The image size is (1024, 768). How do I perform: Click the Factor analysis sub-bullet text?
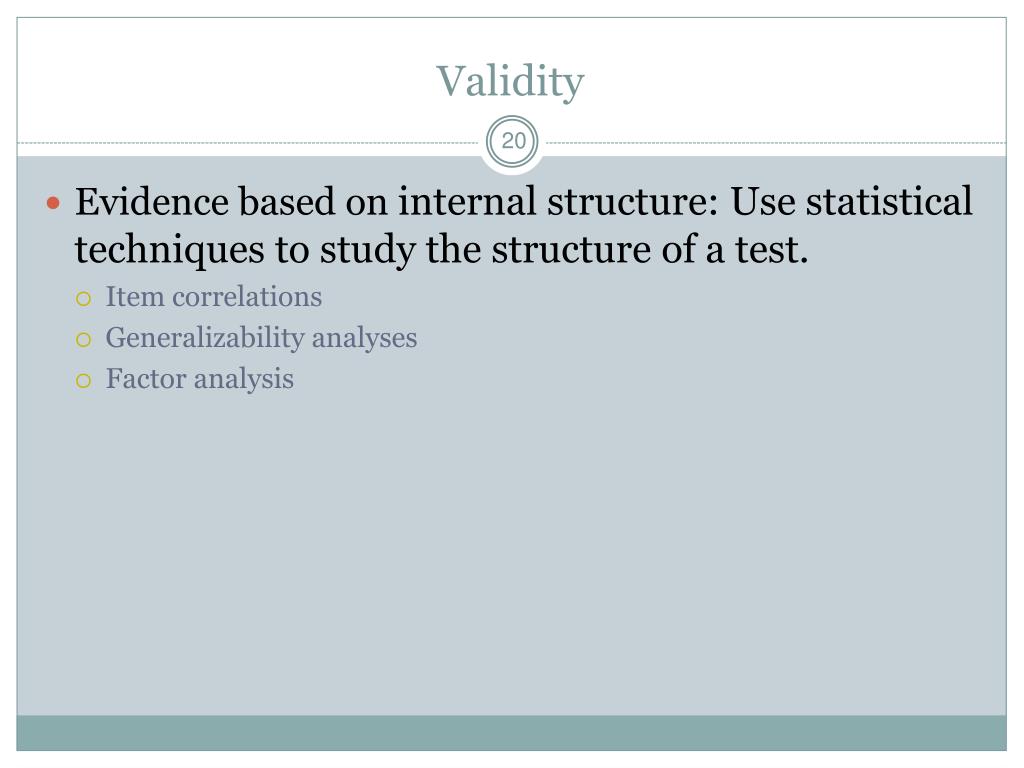click(200, 379)
